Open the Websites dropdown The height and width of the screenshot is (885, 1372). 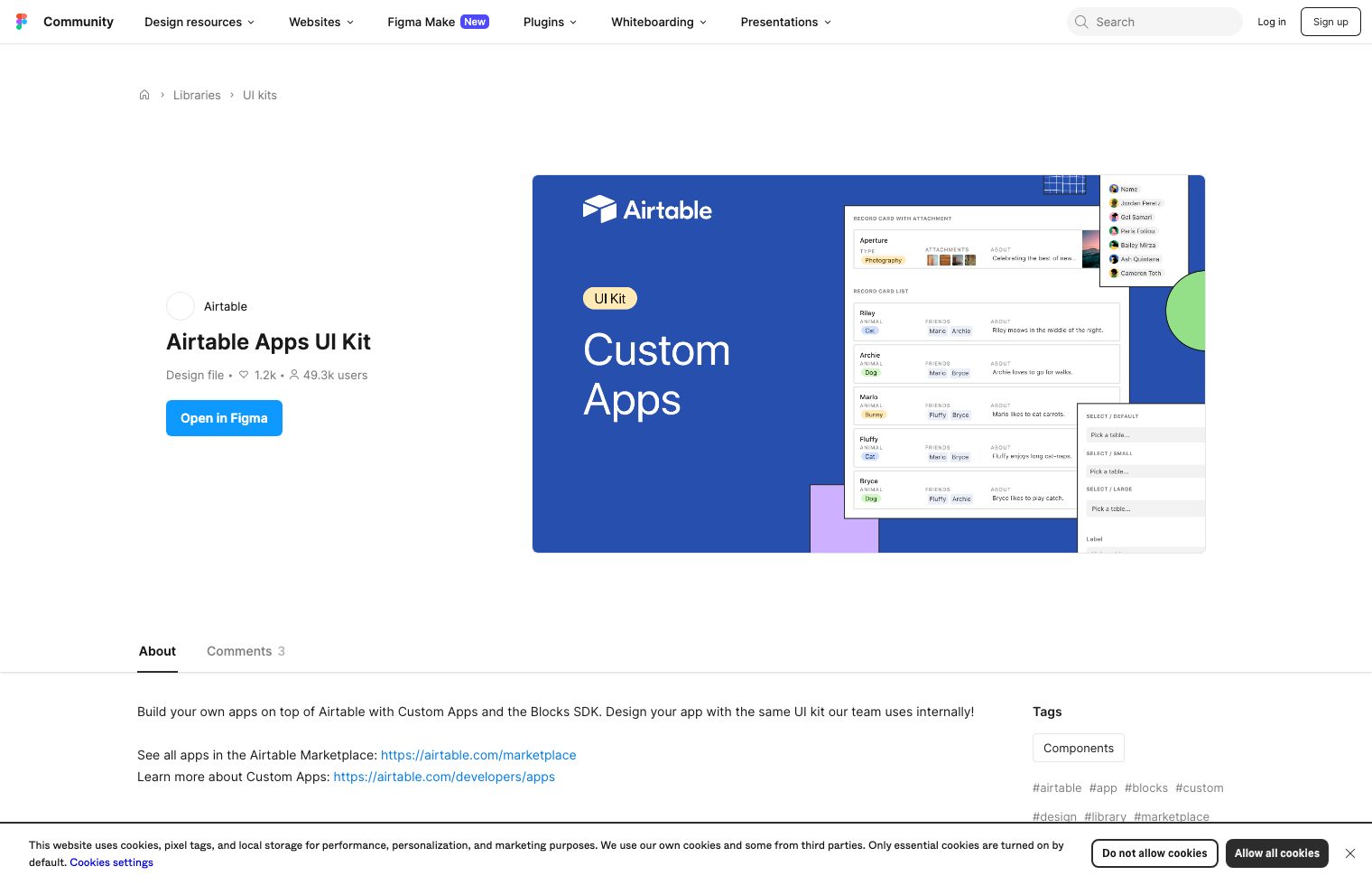point(320,22)
